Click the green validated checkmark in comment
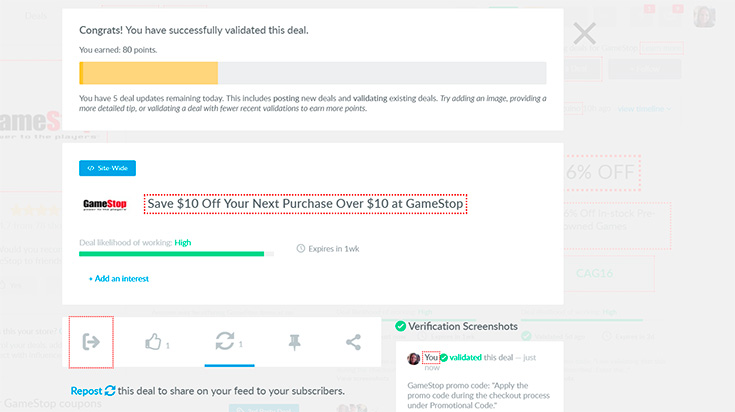This screenshot has height=412, width=735. click(444, 358)
